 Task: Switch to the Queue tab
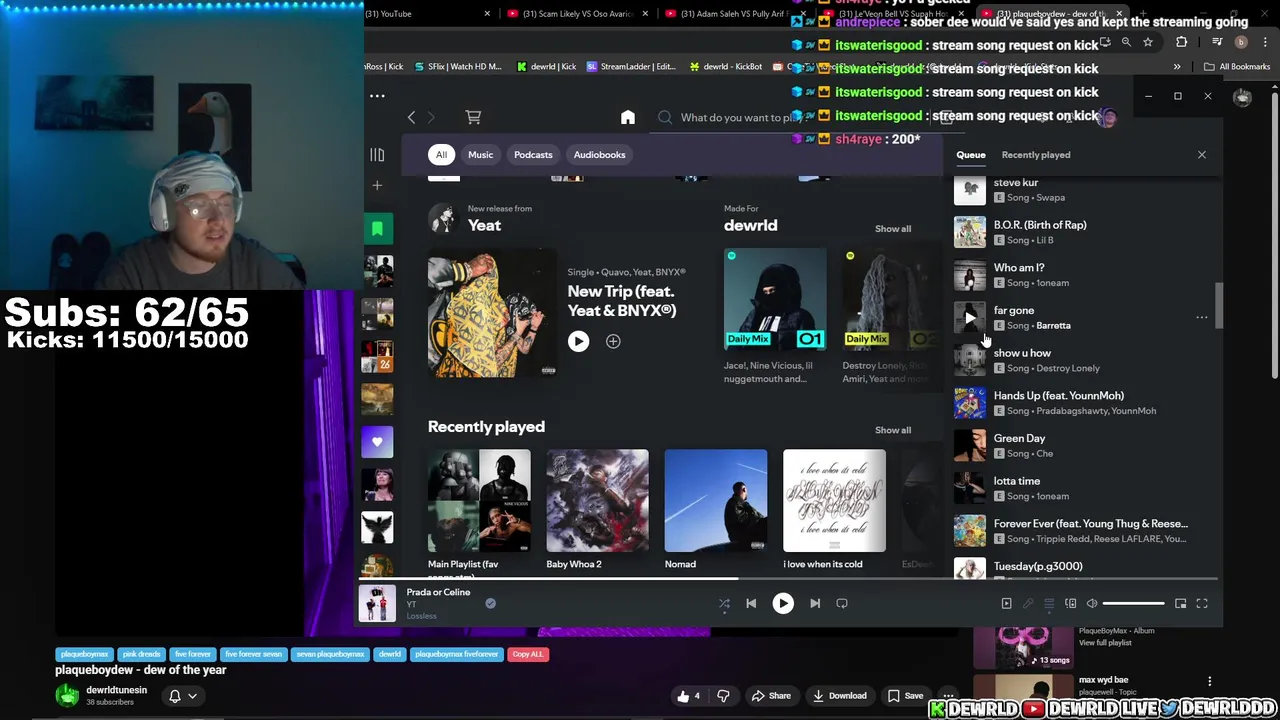tap(971, 155)
